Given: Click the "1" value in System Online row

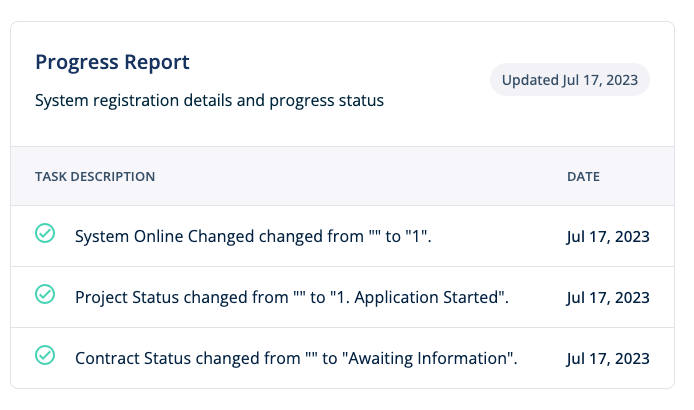Looking at the screenshot, I should (x=416, y=237).
